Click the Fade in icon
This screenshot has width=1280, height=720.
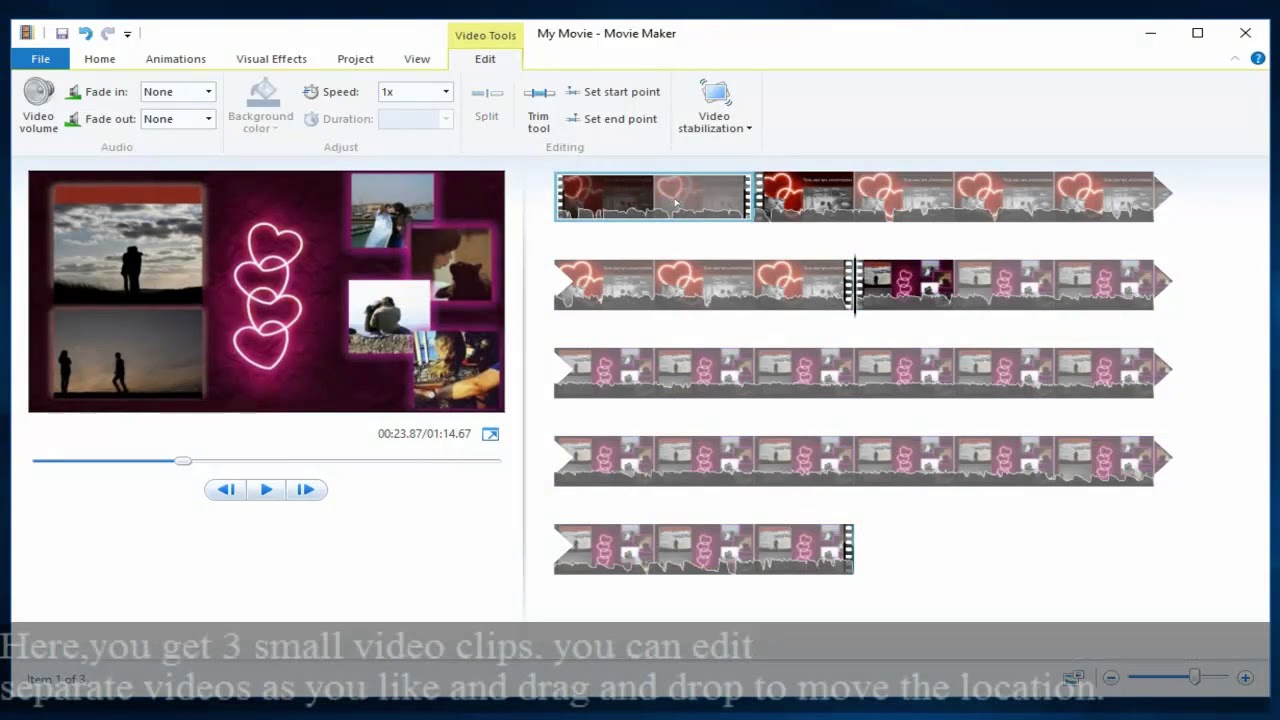[x=73, y=92]
